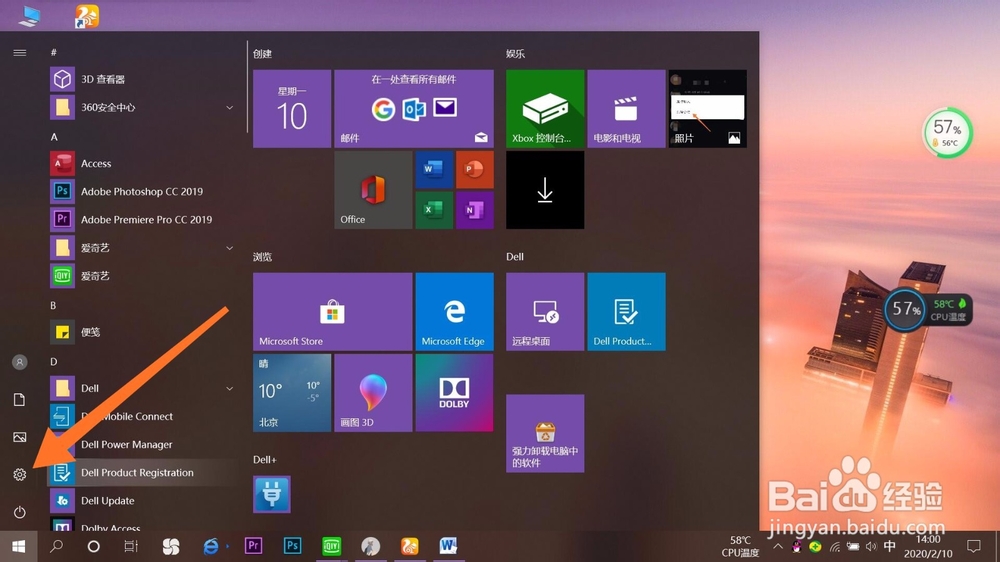Image resolution: width=1000 pixels, height=562 pixels.
Task: Open the Pictures icon in Start sidebar
Action: click(x=20, y=437)
